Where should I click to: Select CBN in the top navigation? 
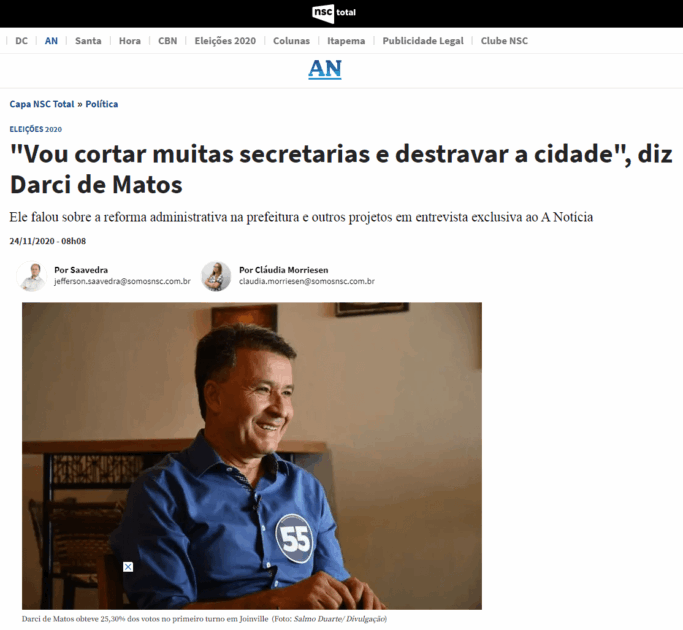(168, 41)
